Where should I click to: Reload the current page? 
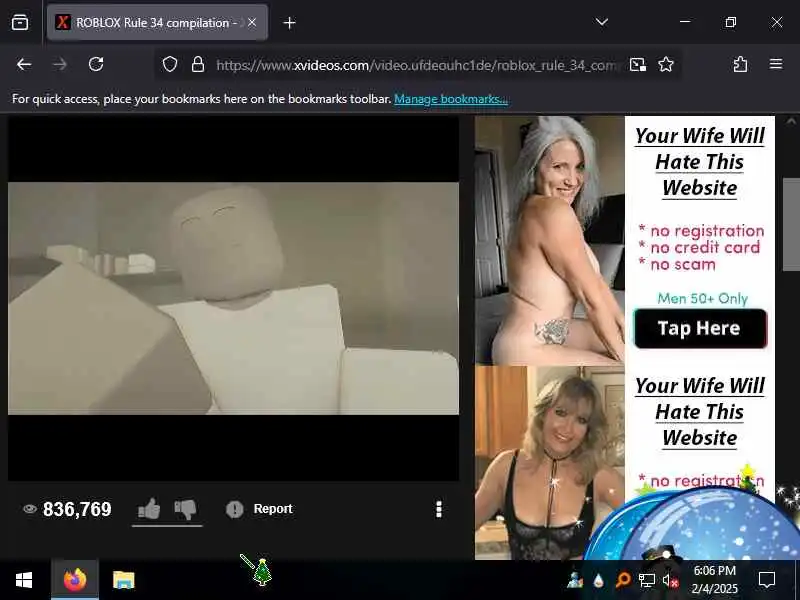[96, 64]
